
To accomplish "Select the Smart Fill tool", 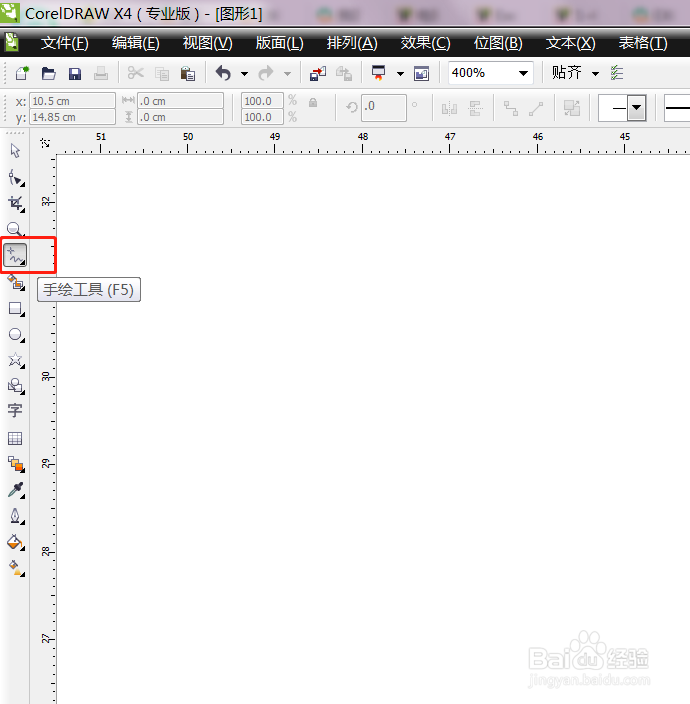I will coord(16,283).
